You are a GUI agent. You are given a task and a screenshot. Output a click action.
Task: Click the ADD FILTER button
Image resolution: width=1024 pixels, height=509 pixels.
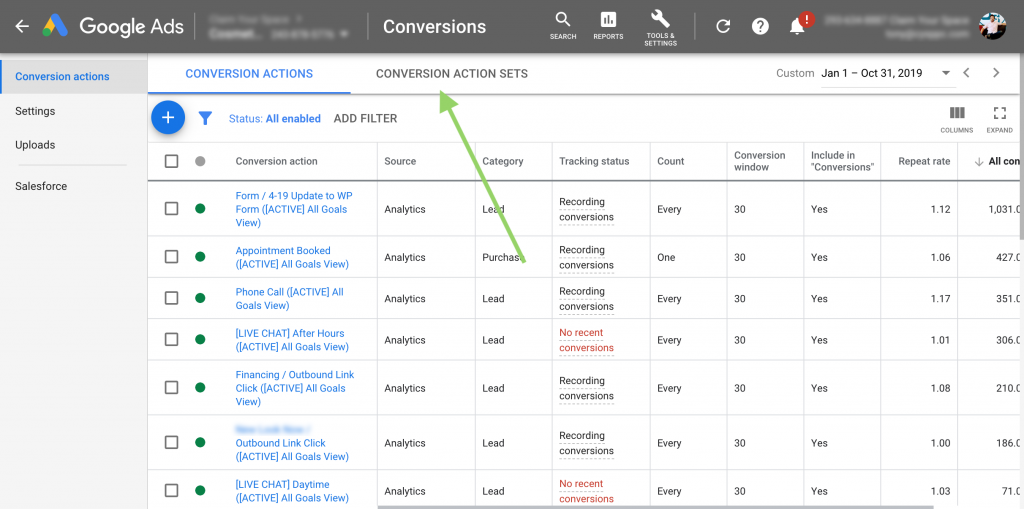tap(365, 118)
